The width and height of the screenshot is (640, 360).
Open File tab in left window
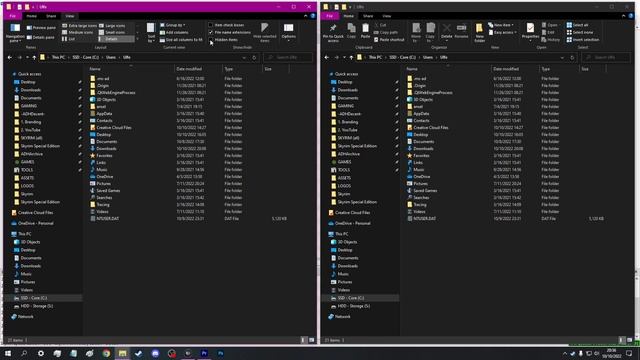point(13,16)
